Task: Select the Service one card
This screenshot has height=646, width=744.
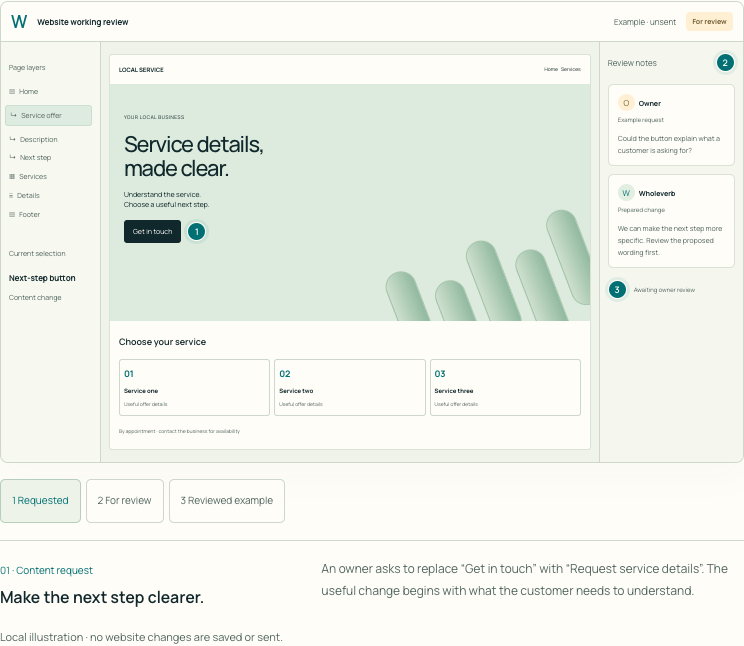Action: [194, 387]
